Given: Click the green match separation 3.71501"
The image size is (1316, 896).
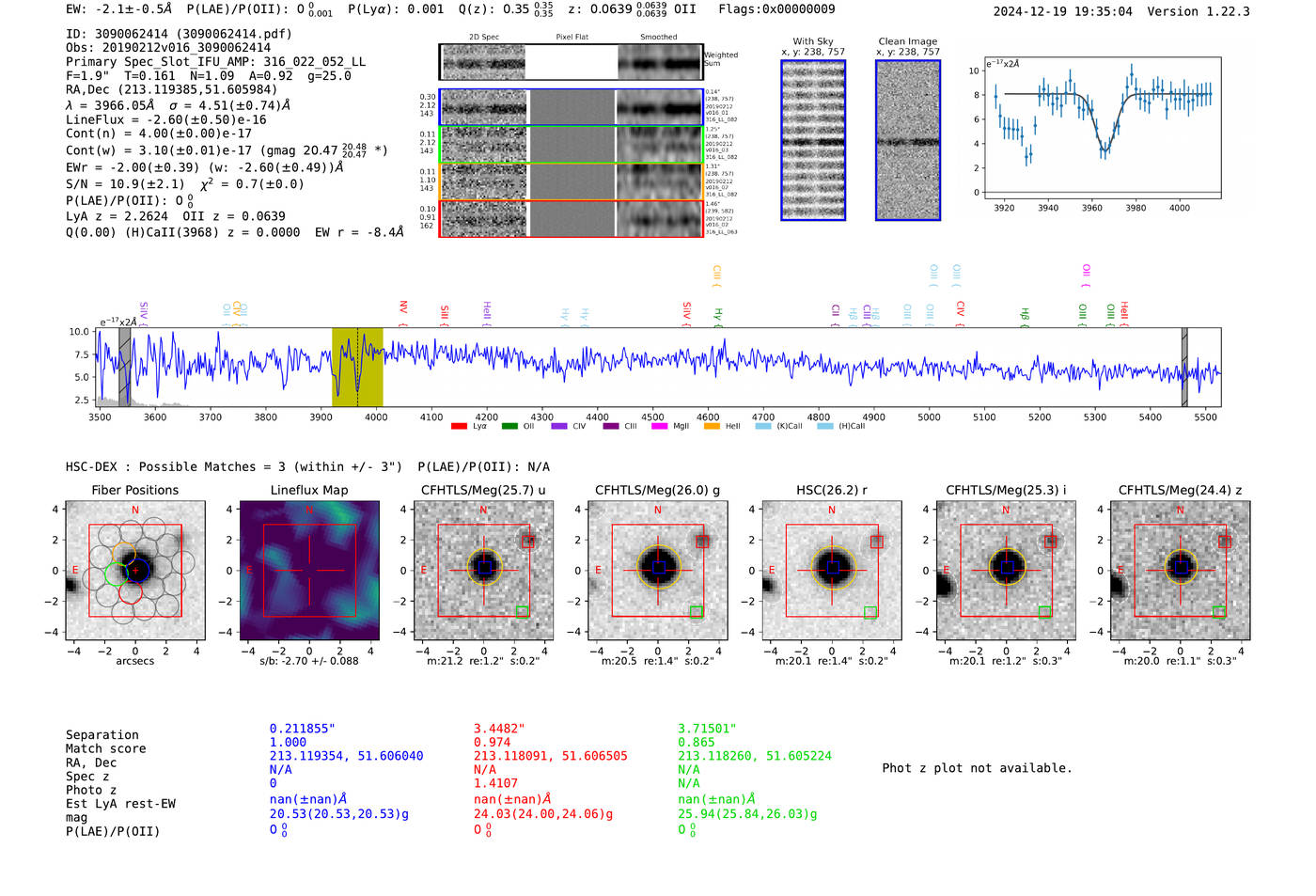Looking at the screenshot, I should click(707, 729).
